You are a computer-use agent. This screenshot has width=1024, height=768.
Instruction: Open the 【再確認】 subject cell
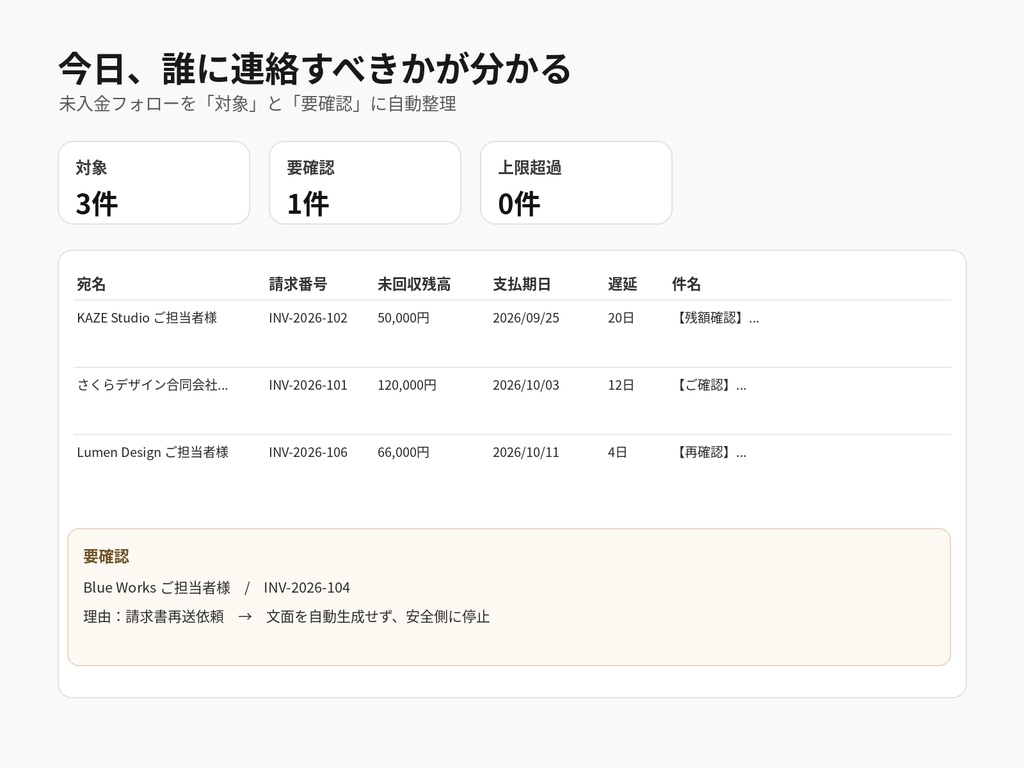[709, 453]
